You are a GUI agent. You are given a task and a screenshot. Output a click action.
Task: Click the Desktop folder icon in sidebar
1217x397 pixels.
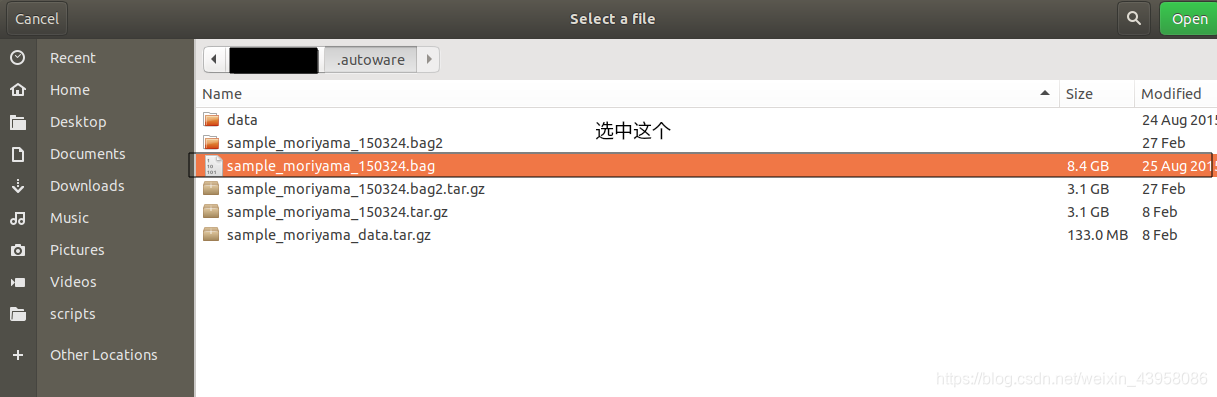pos(17,122)
